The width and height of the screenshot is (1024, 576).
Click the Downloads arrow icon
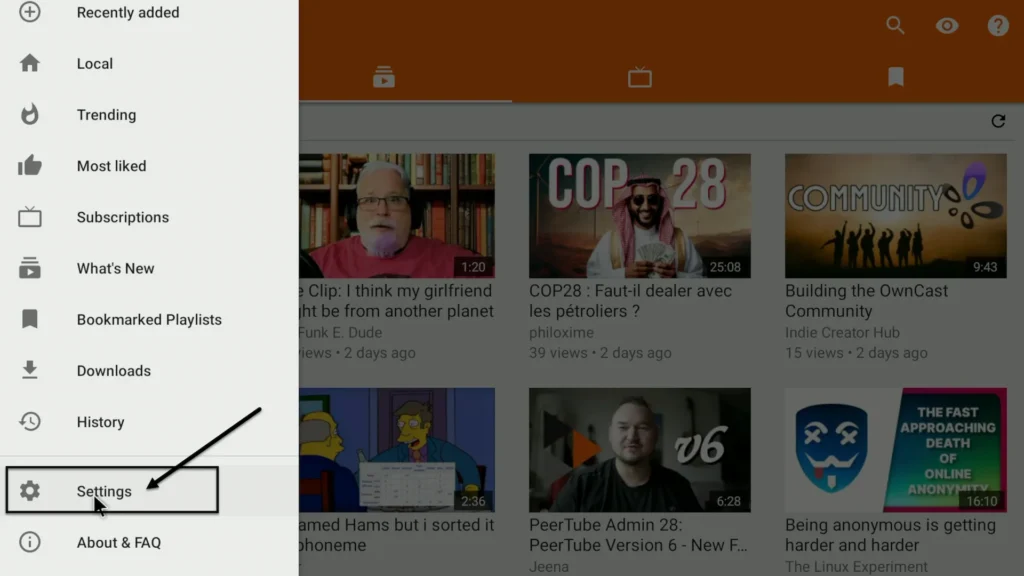pyautogui.click(x=29, y=370)
